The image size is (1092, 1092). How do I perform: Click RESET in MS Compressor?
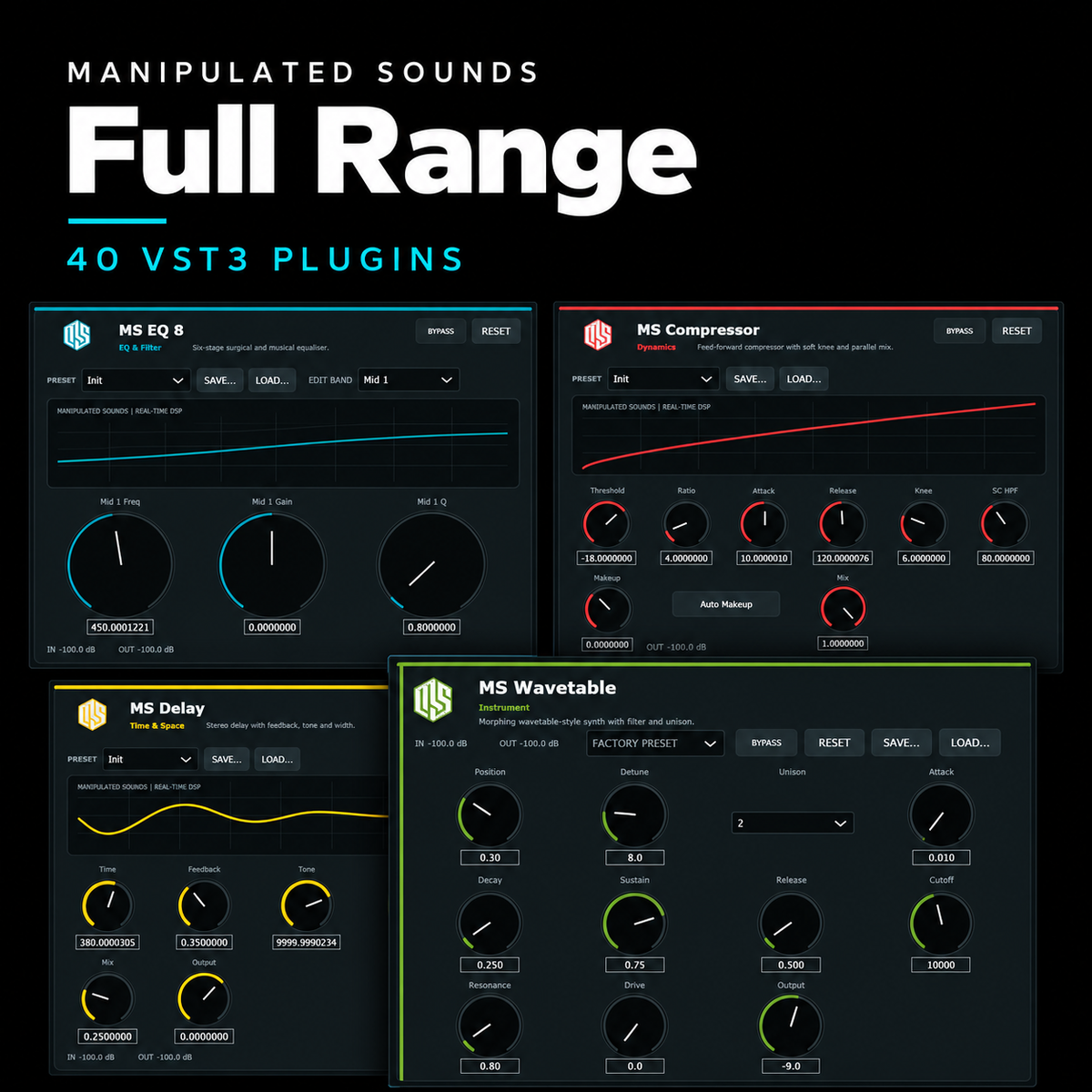(1016, 331)
